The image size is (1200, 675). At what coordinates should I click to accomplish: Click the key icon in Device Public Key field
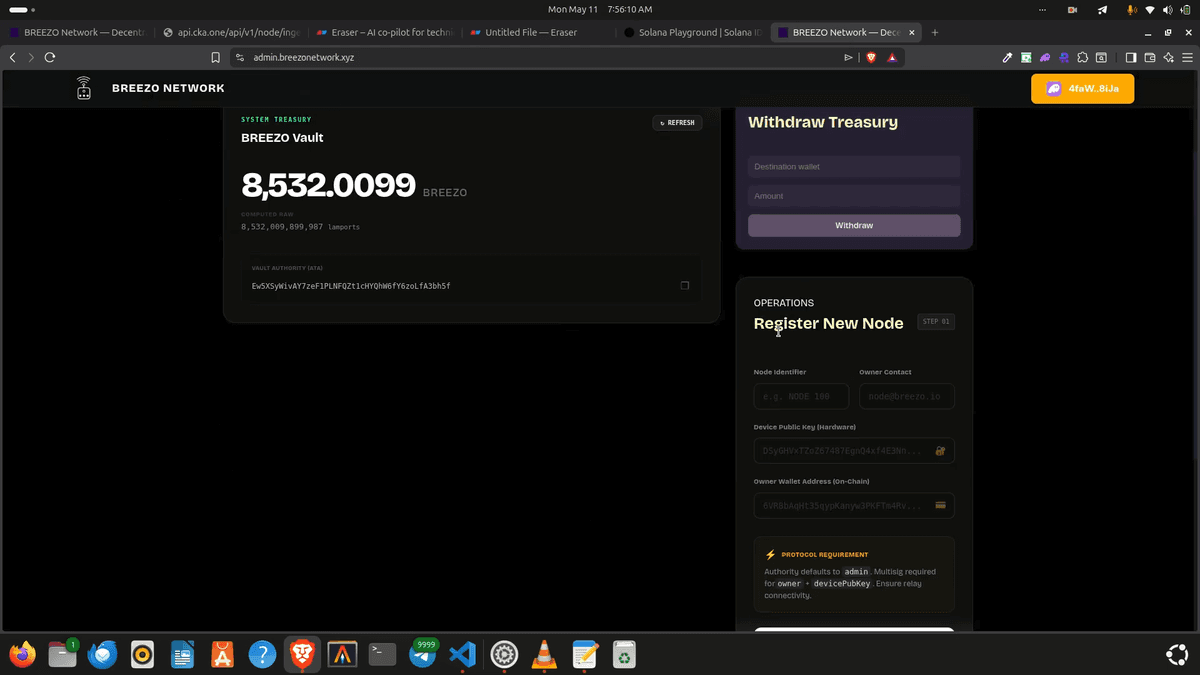[x=940, y=451]
